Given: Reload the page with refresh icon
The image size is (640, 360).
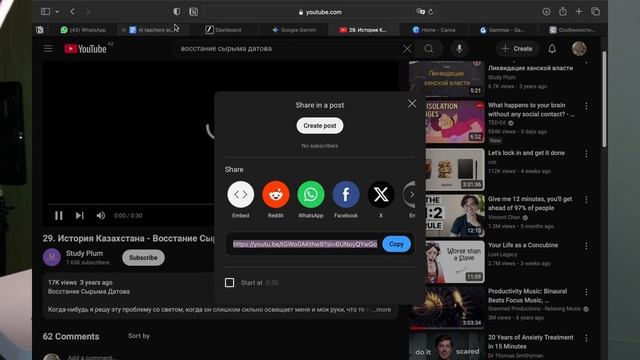Looking at the screenshot, I should point(431,12).
